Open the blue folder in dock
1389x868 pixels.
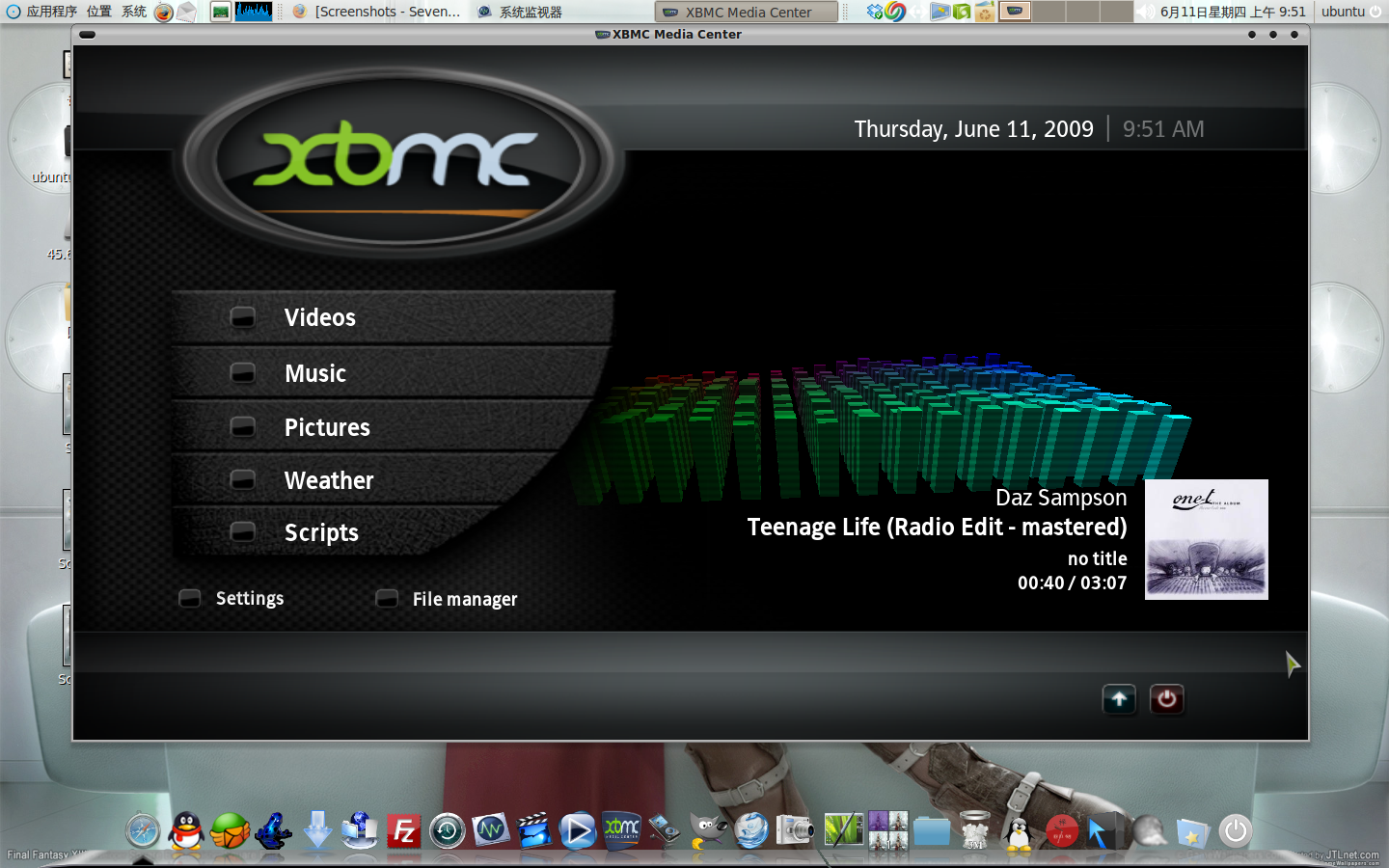tap(932, 831)
